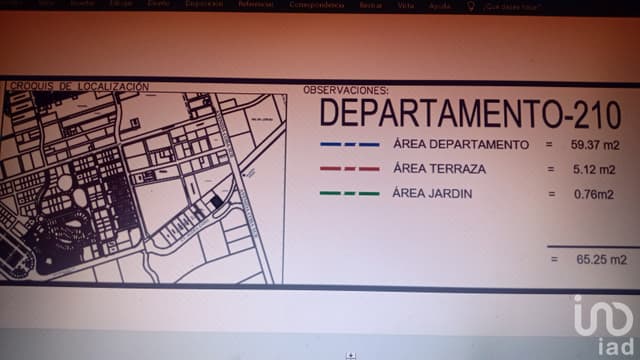Click the location sketch map image
The width and height of the screenshot is (640, 360).
(x=143, y=188)
